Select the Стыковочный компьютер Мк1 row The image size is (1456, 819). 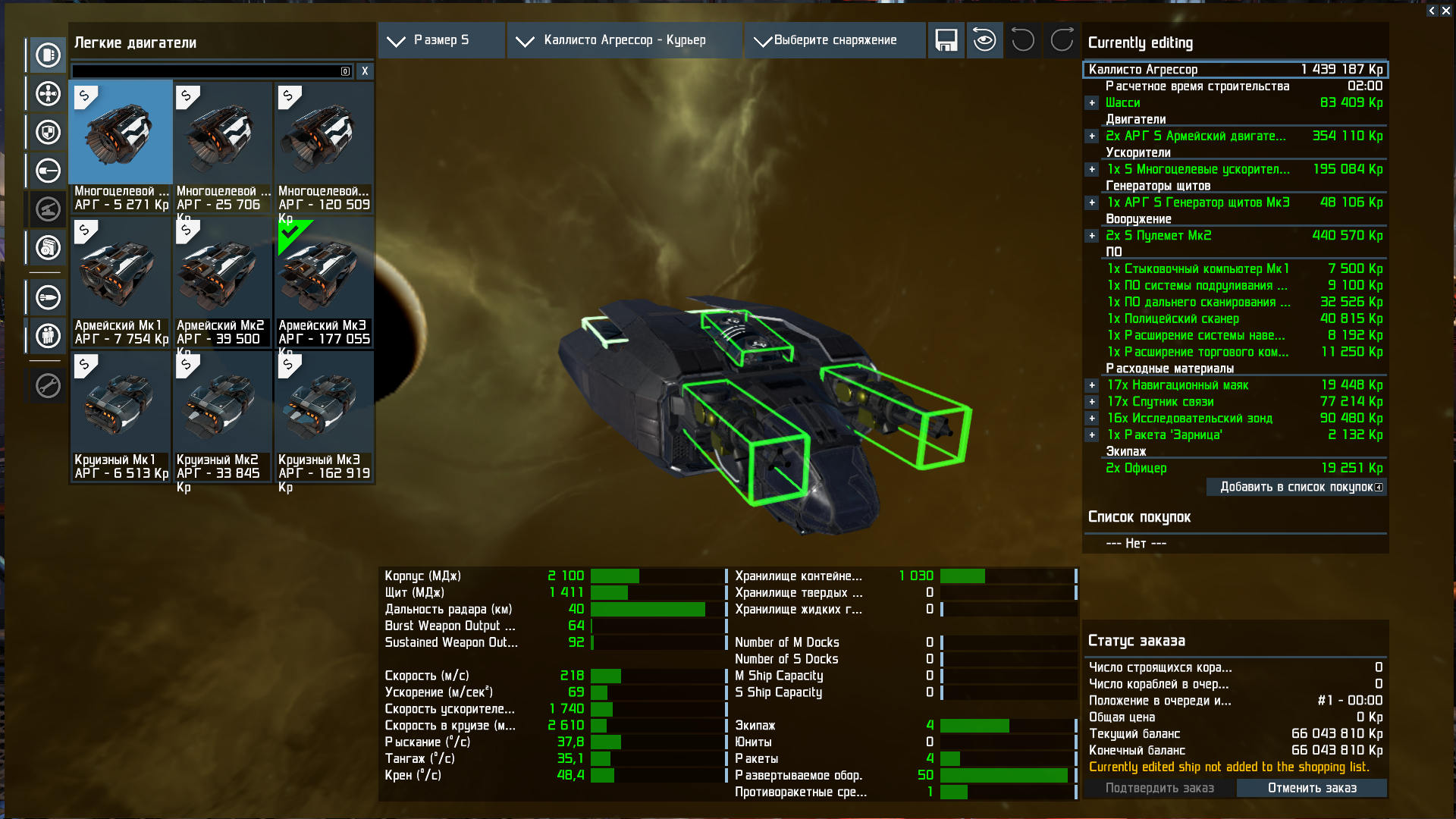pos(1244,269)
